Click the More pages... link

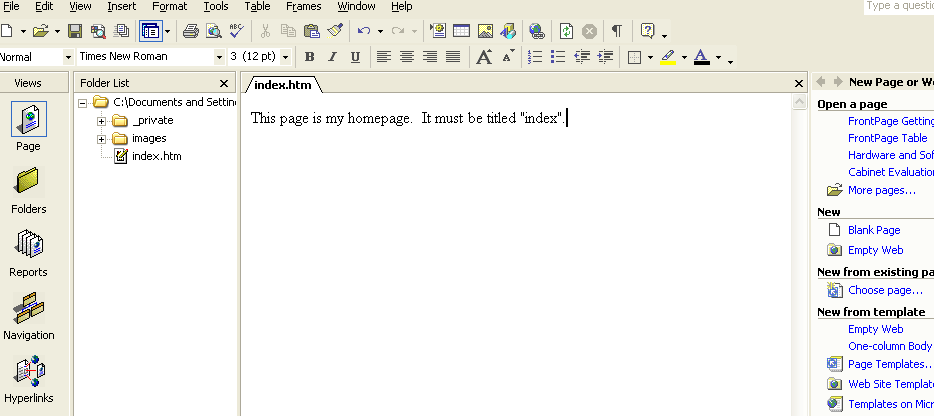(x=881, y=190)
